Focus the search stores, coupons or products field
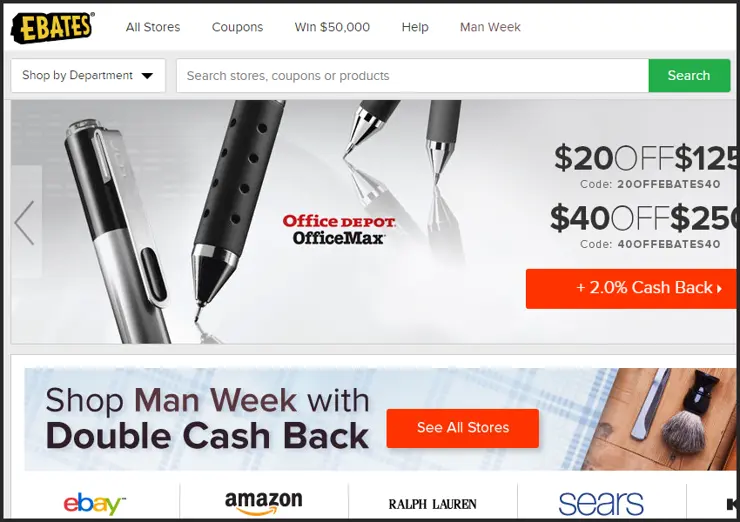 coord(412,76)
